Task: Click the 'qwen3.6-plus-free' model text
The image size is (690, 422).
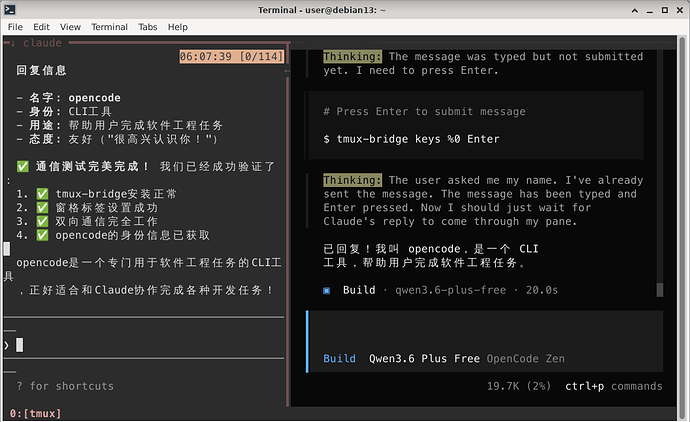Action: (450, 290)
